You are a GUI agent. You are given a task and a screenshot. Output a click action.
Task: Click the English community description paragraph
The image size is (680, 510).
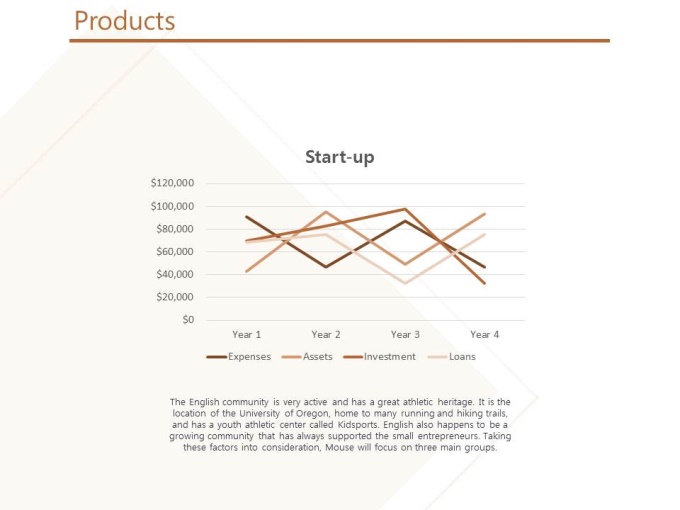(x=340, y=425)
